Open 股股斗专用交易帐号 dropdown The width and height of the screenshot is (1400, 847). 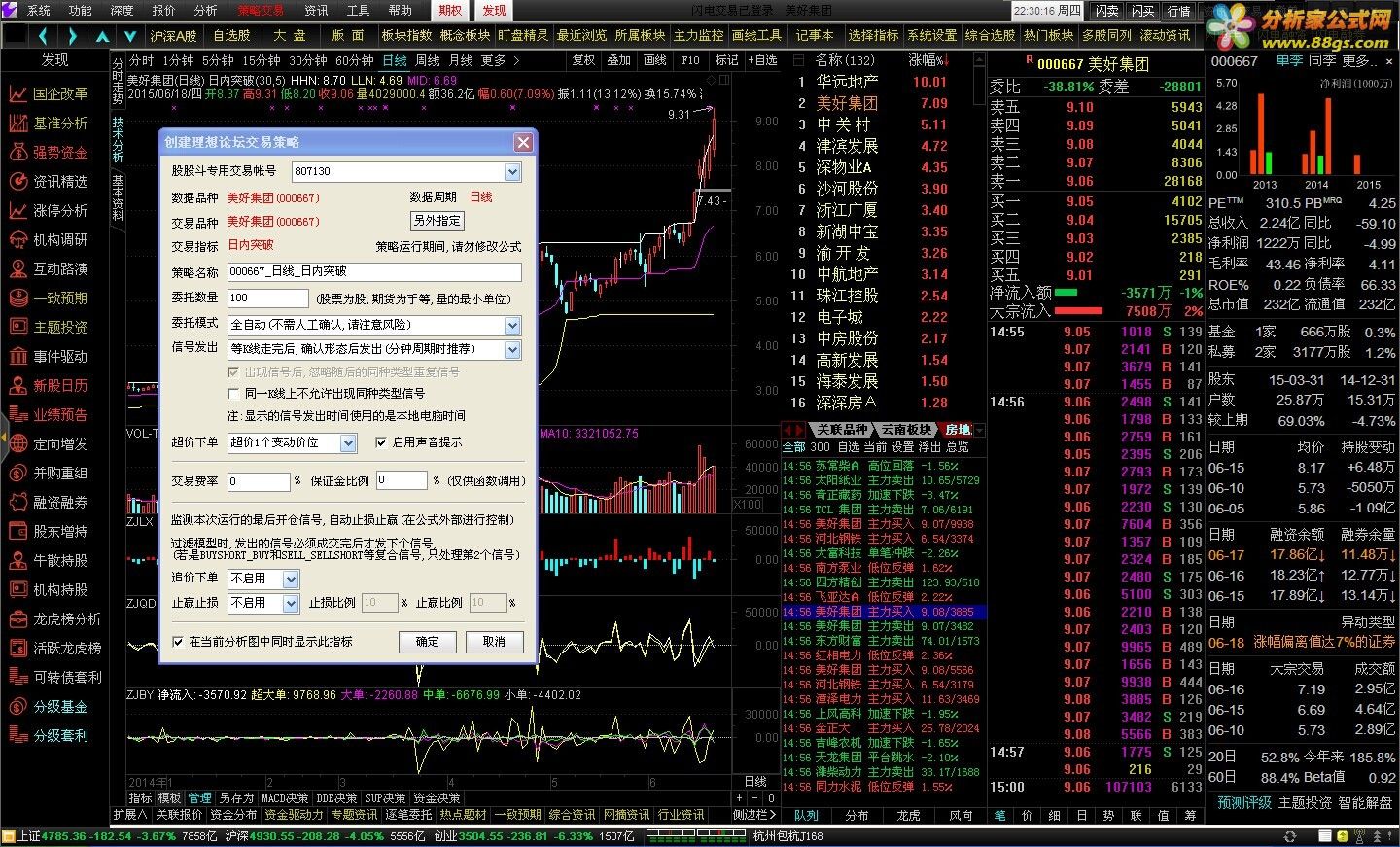pyautogui.click(x=513, y=172)
